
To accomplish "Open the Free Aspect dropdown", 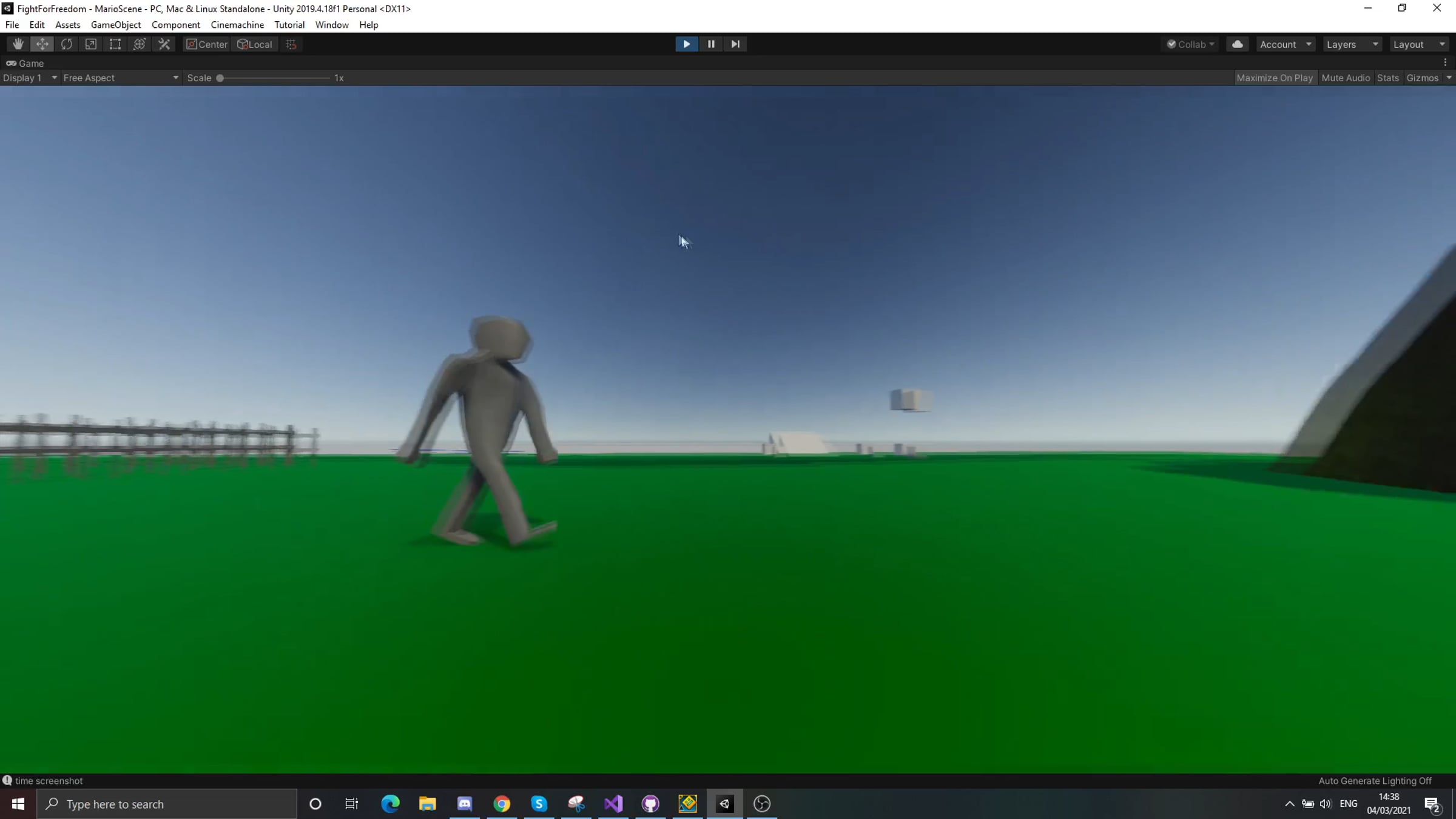I will tap(121, 78).
